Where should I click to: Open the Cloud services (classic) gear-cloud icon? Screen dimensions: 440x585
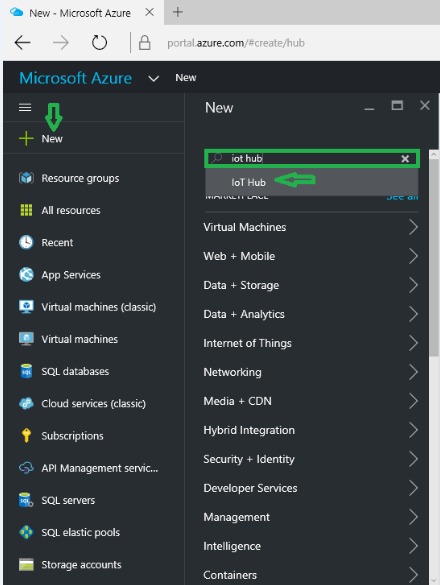pyautogui.click(x=26, y=403)
